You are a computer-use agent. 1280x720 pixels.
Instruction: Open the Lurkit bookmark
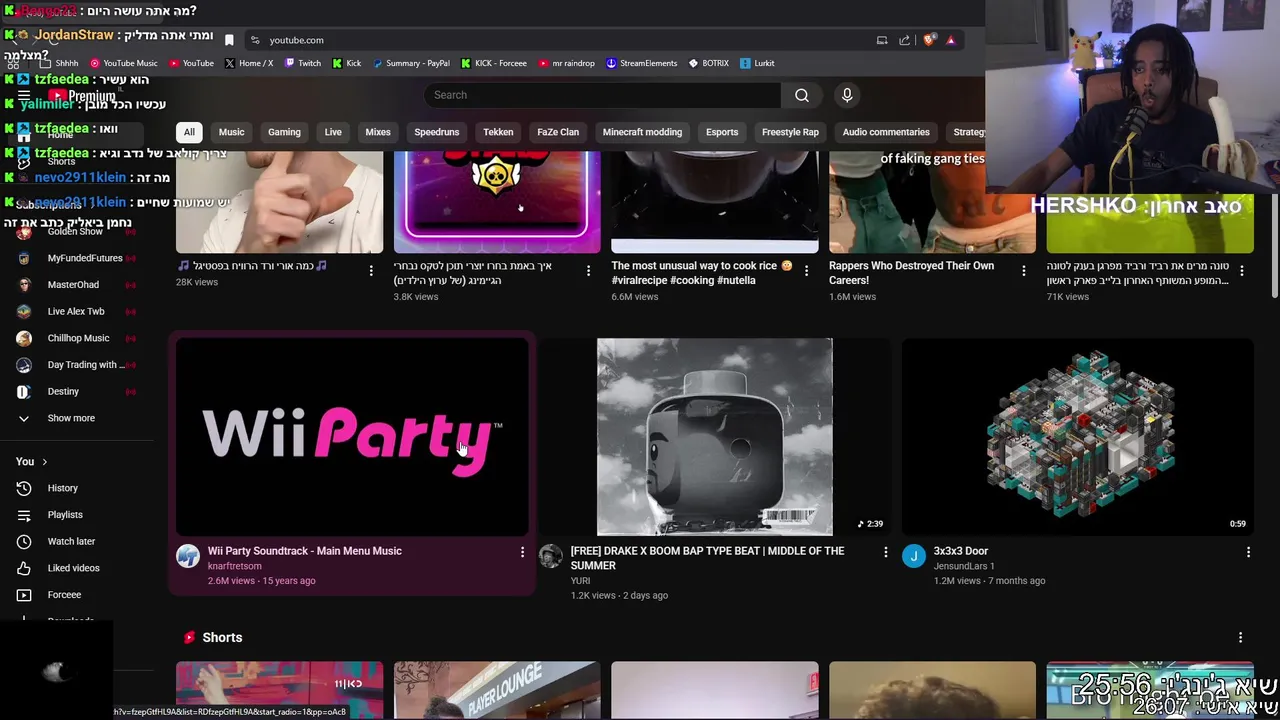point(757,63)
